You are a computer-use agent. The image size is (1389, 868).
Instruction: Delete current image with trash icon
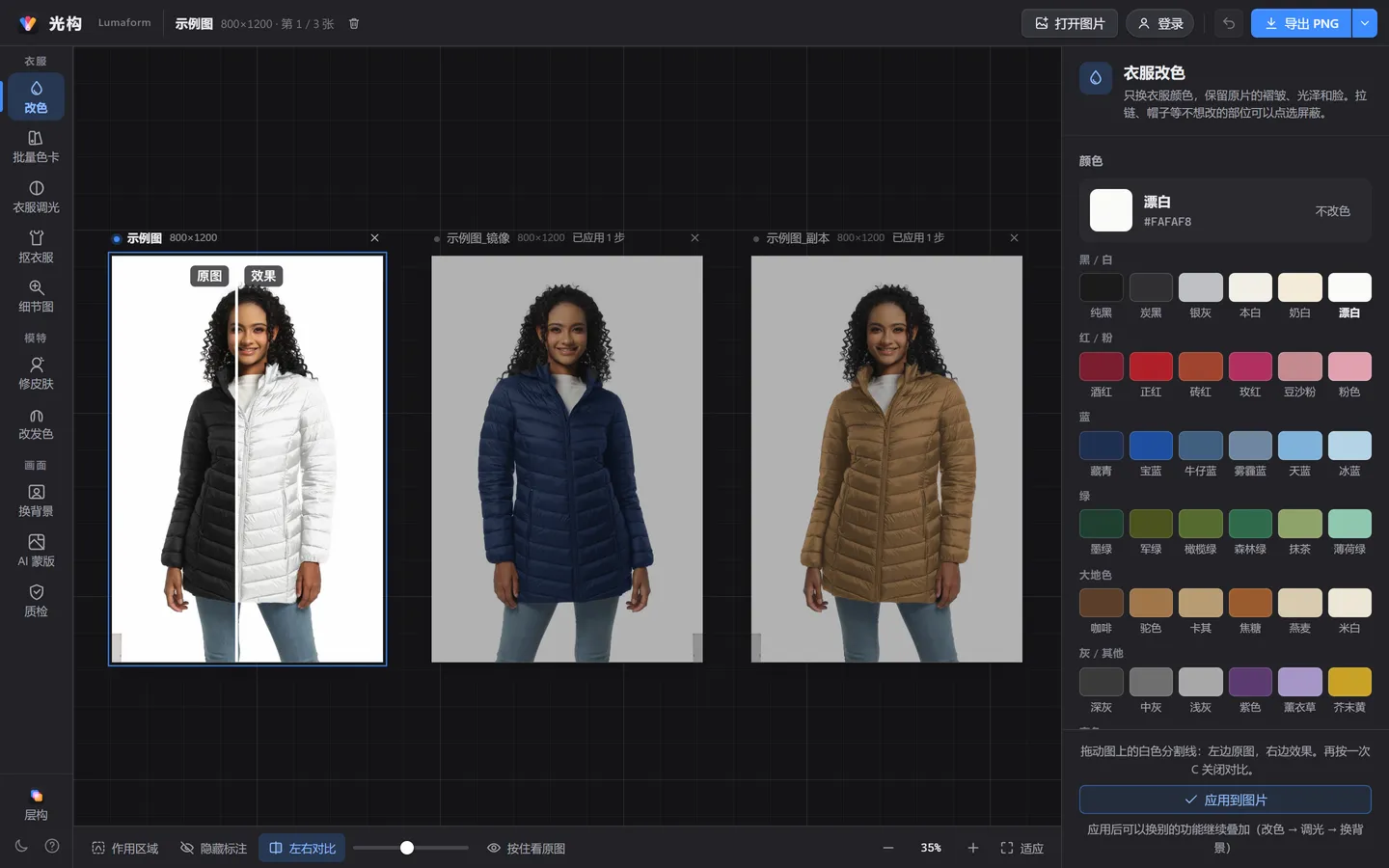tap(354, 23)
